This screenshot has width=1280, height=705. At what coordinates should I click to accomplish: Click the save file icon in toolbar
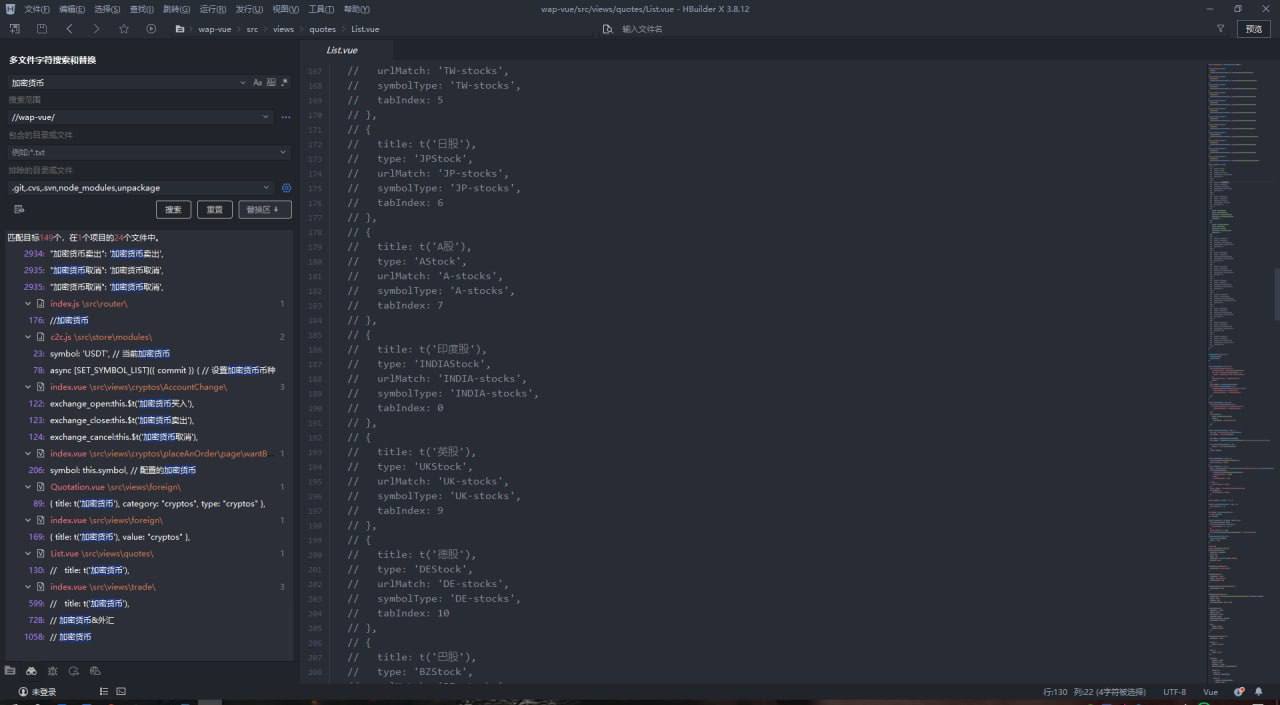pyautogui.click(x=42, y=29)
